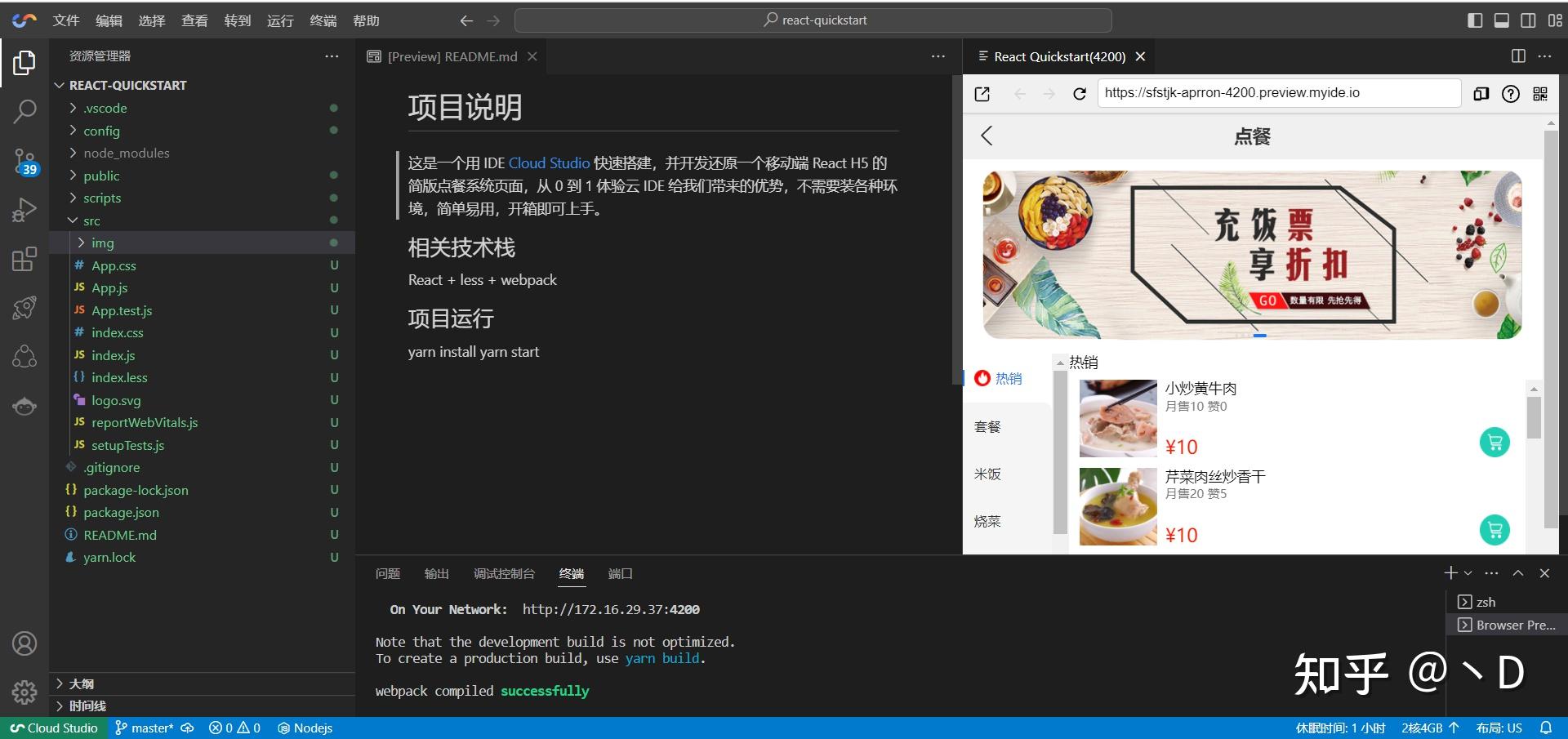The height and width of the screenshot is (739, 1568).
Task: Open the Run and Debug view
Action: (x=24, y=209)
